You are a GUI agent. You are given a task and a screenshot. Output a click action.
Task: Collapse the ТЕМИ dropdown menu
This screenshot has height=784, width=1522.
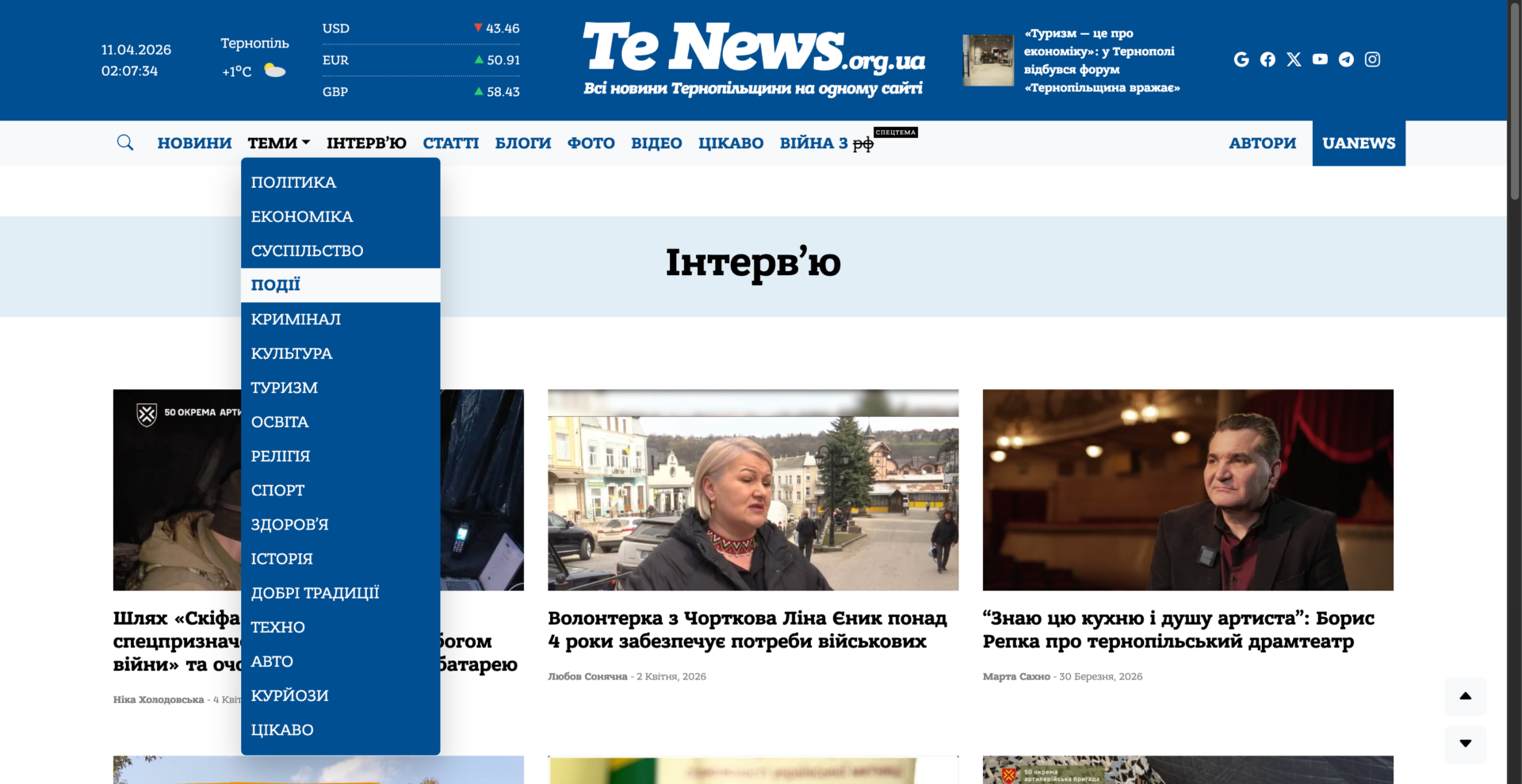[278, 143]
